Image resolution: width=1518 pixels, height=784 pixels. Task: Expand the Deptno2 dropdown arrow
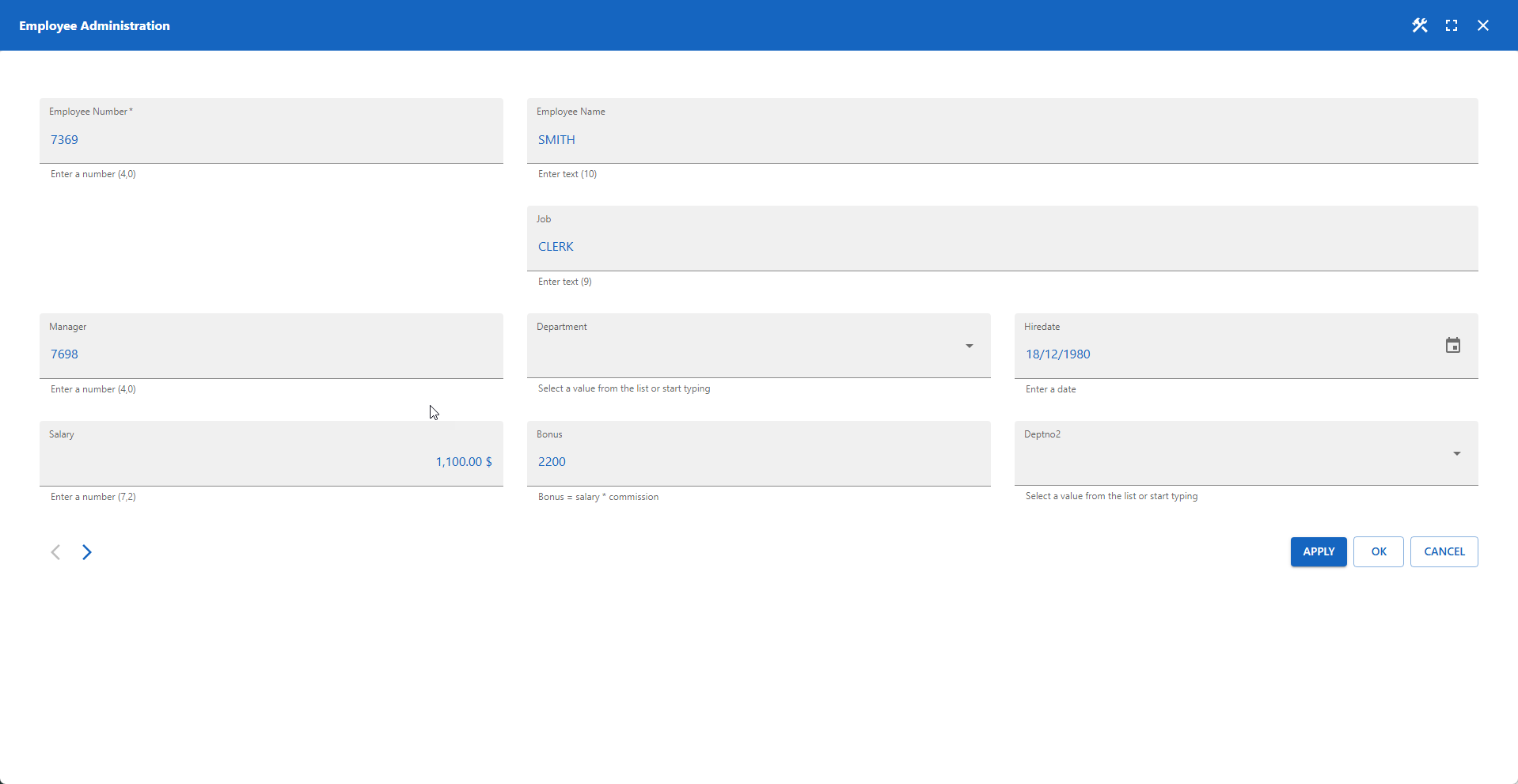pyautogui.click(x=1456, y=453)
